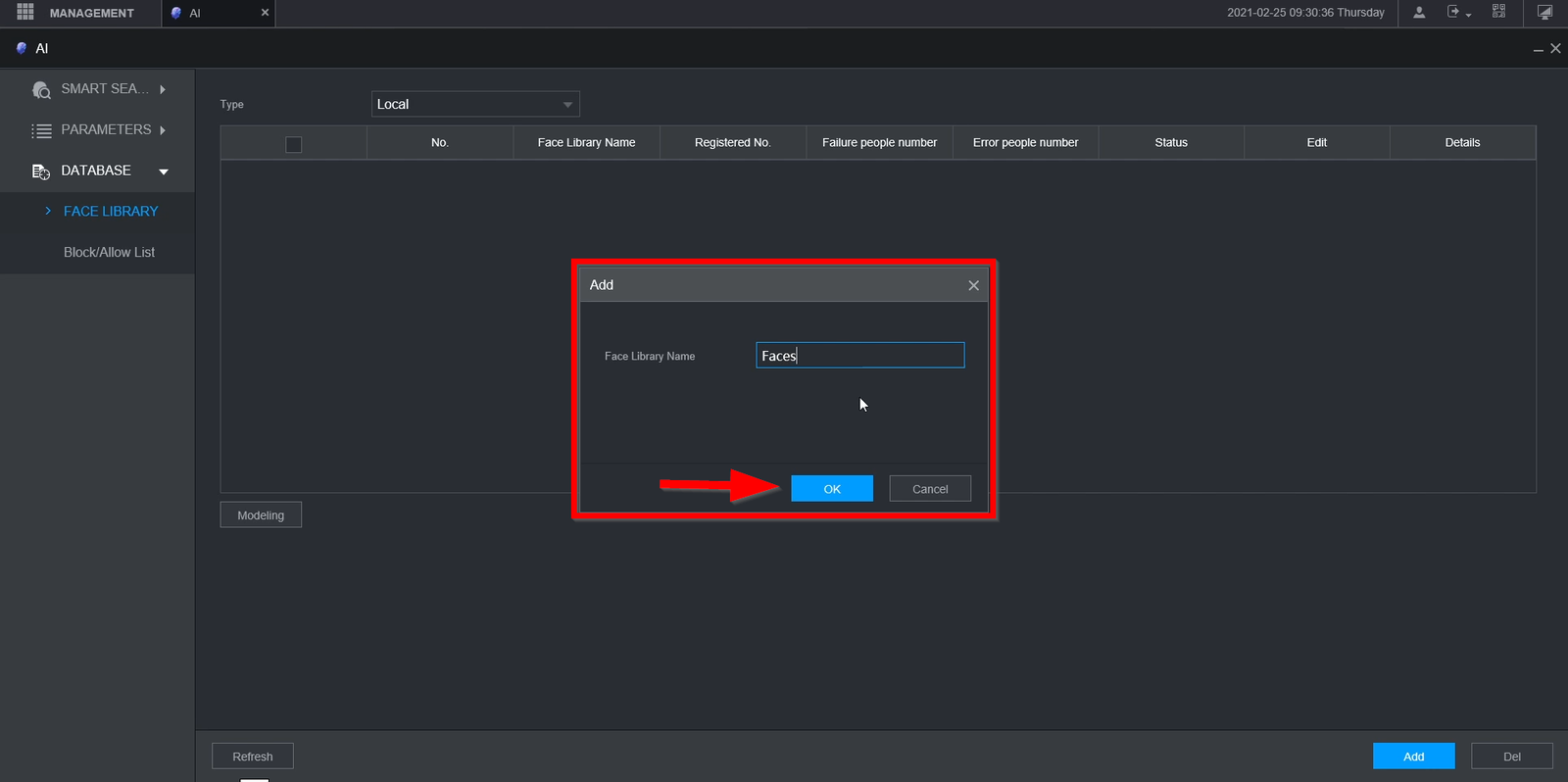Click the Face Library Name text field
Viewport: 1568px width, 782px height.
[859, 356]
